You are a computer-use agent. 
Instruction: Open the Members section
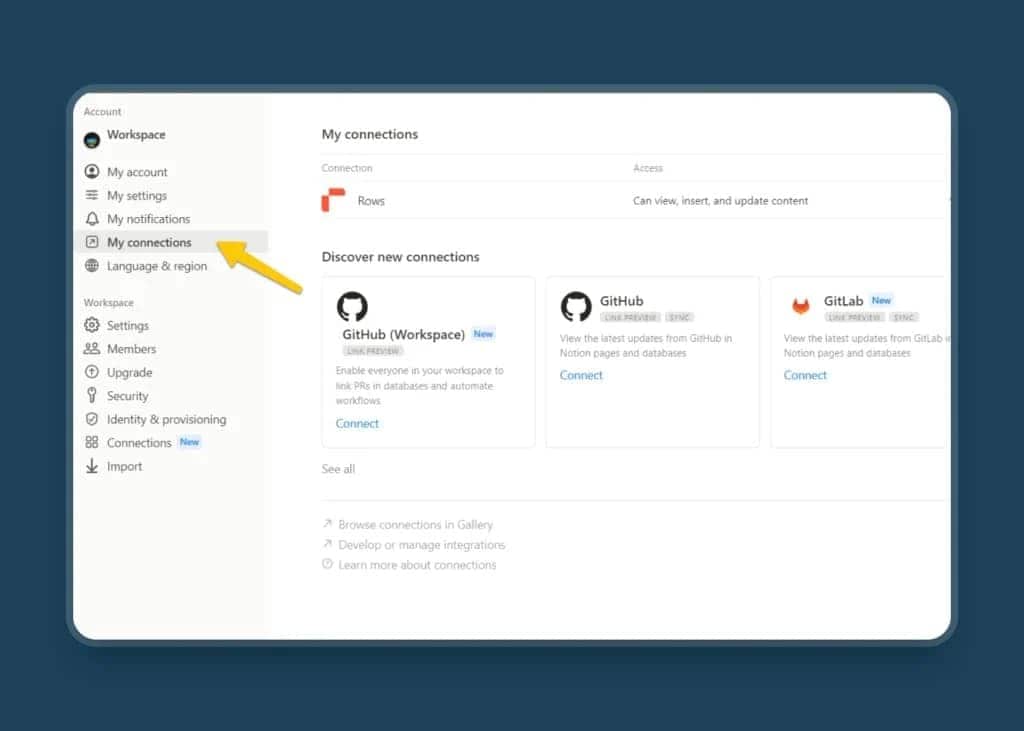tap(131, 349)
